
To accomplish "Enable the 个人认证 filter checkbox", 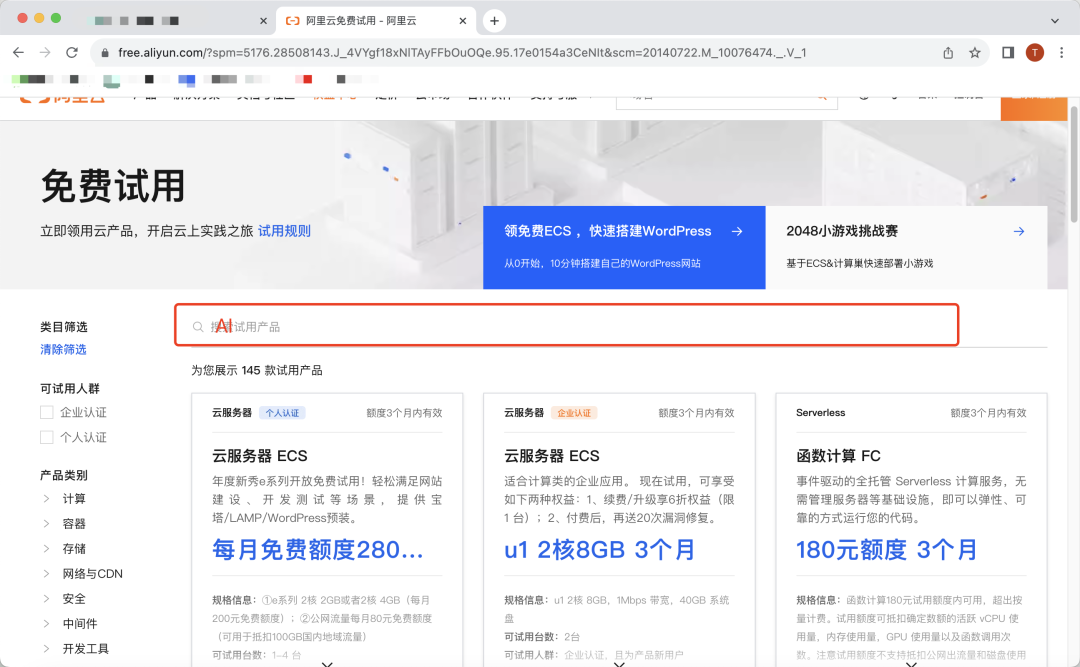I will 46,438.
